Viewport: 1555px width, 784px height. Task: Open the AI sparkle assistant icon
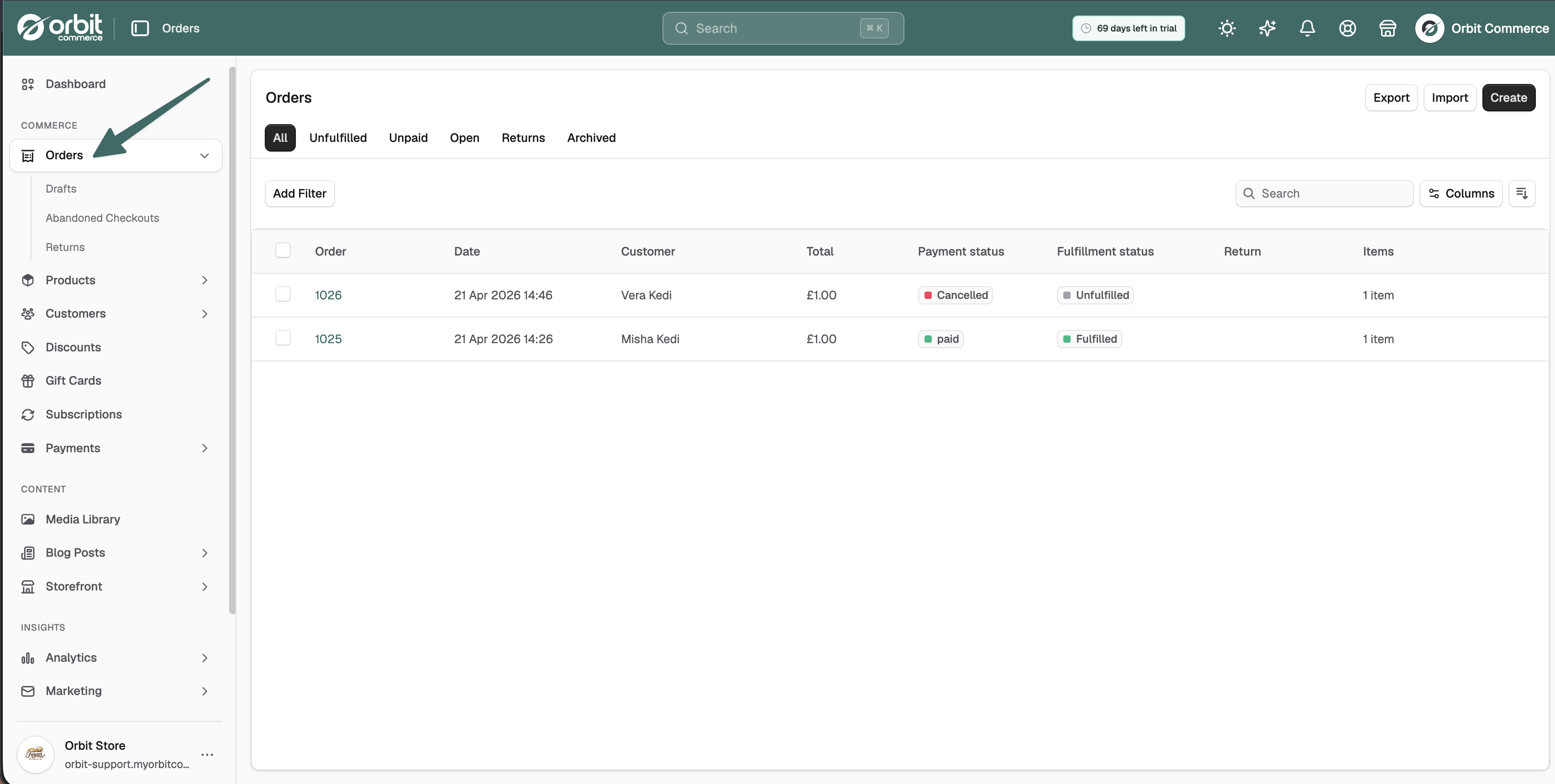[x=1267, y=28]
